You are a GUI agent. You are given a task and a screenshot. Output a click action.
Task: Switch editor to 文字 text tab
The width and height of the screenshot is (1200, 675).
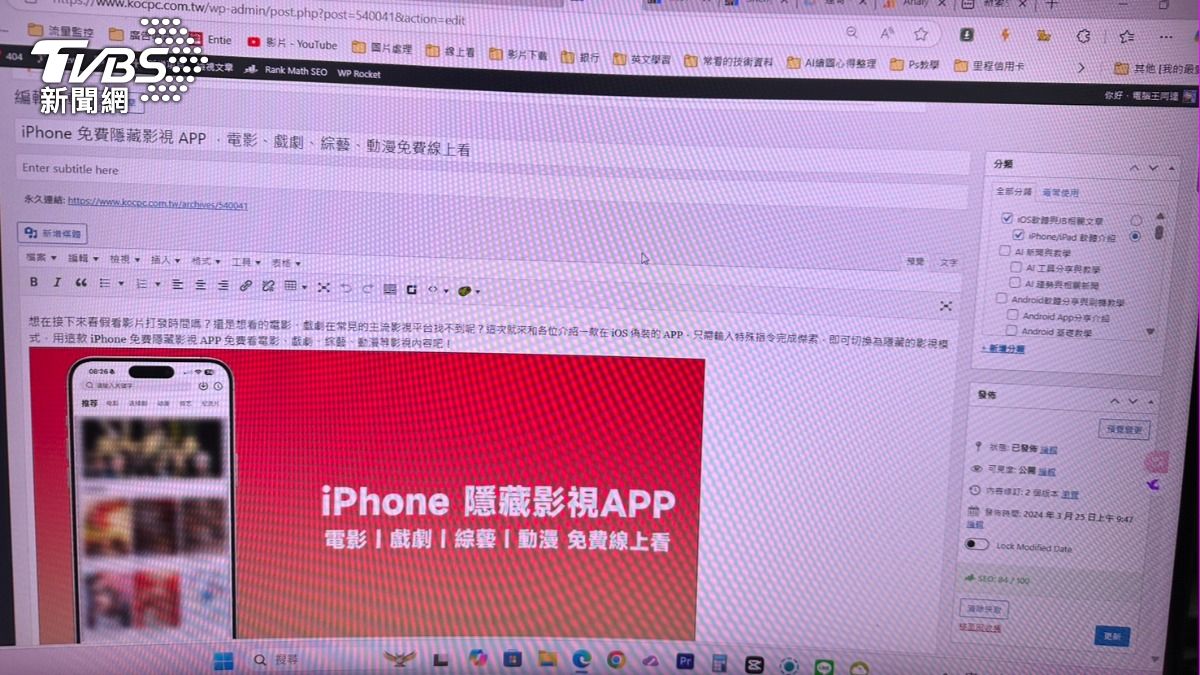coord(947,263)
